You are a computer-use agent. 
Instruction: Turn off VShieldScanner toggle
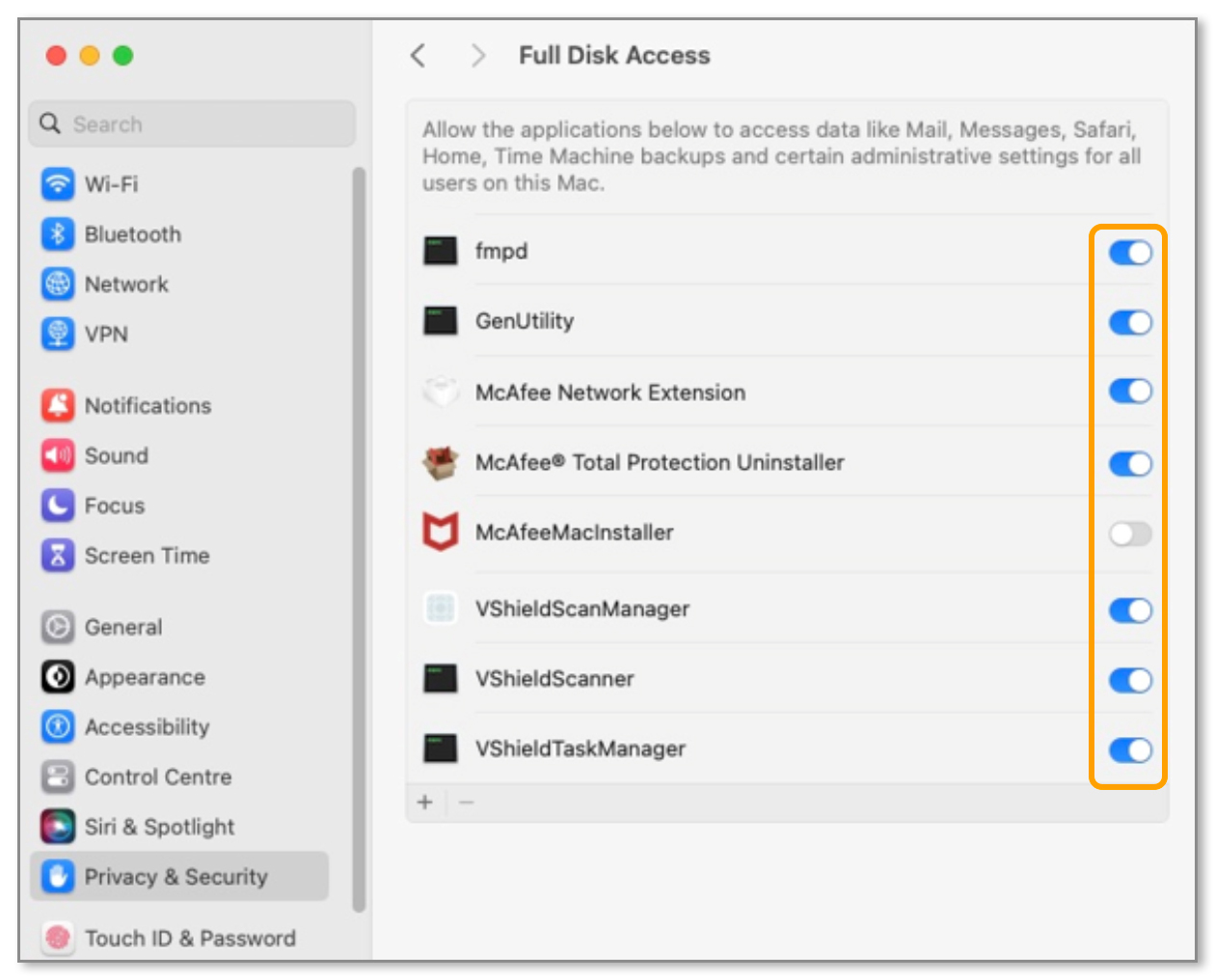pos(1129,680)
